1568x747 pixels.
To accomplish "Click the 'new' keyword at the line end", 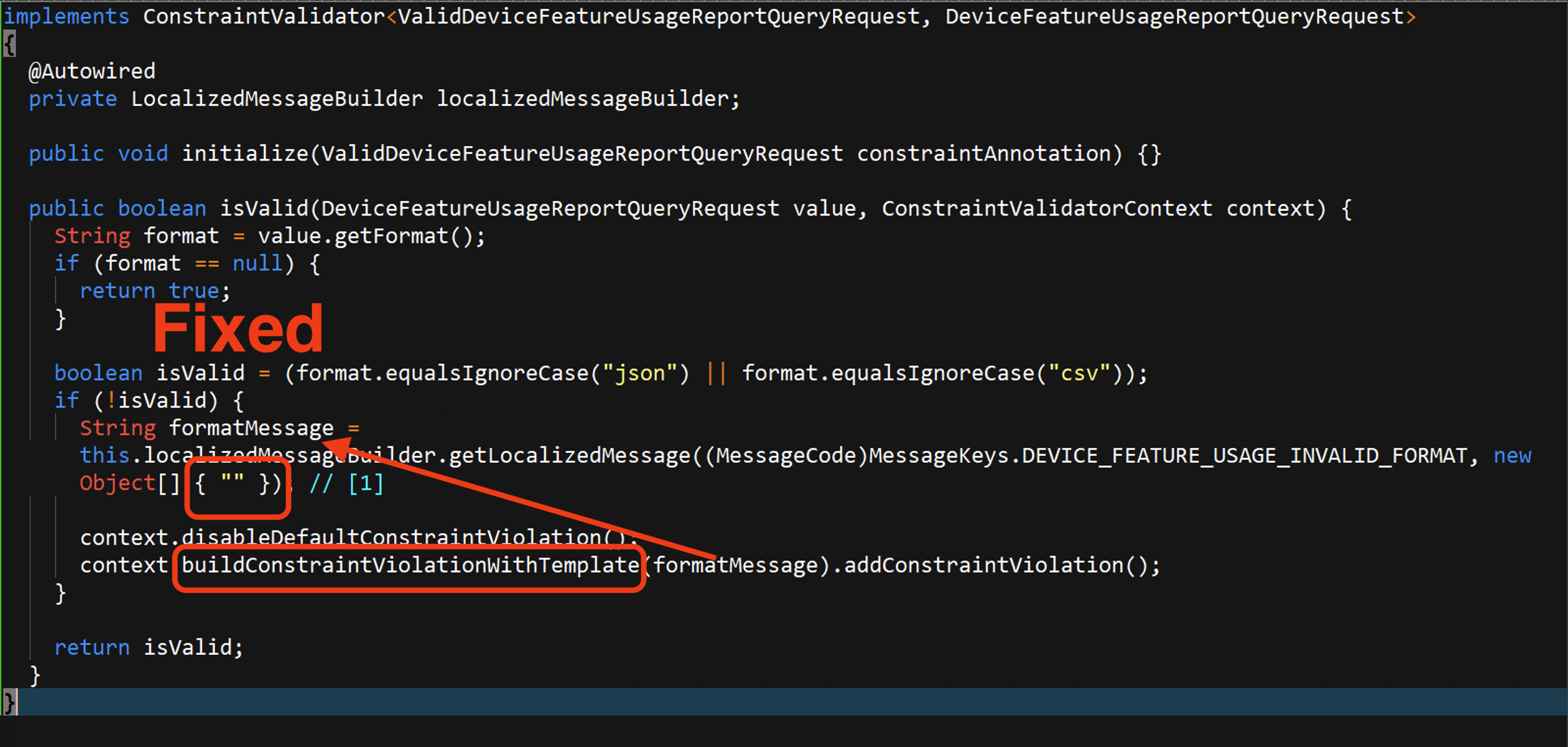I will click(x=1512, y=455).
